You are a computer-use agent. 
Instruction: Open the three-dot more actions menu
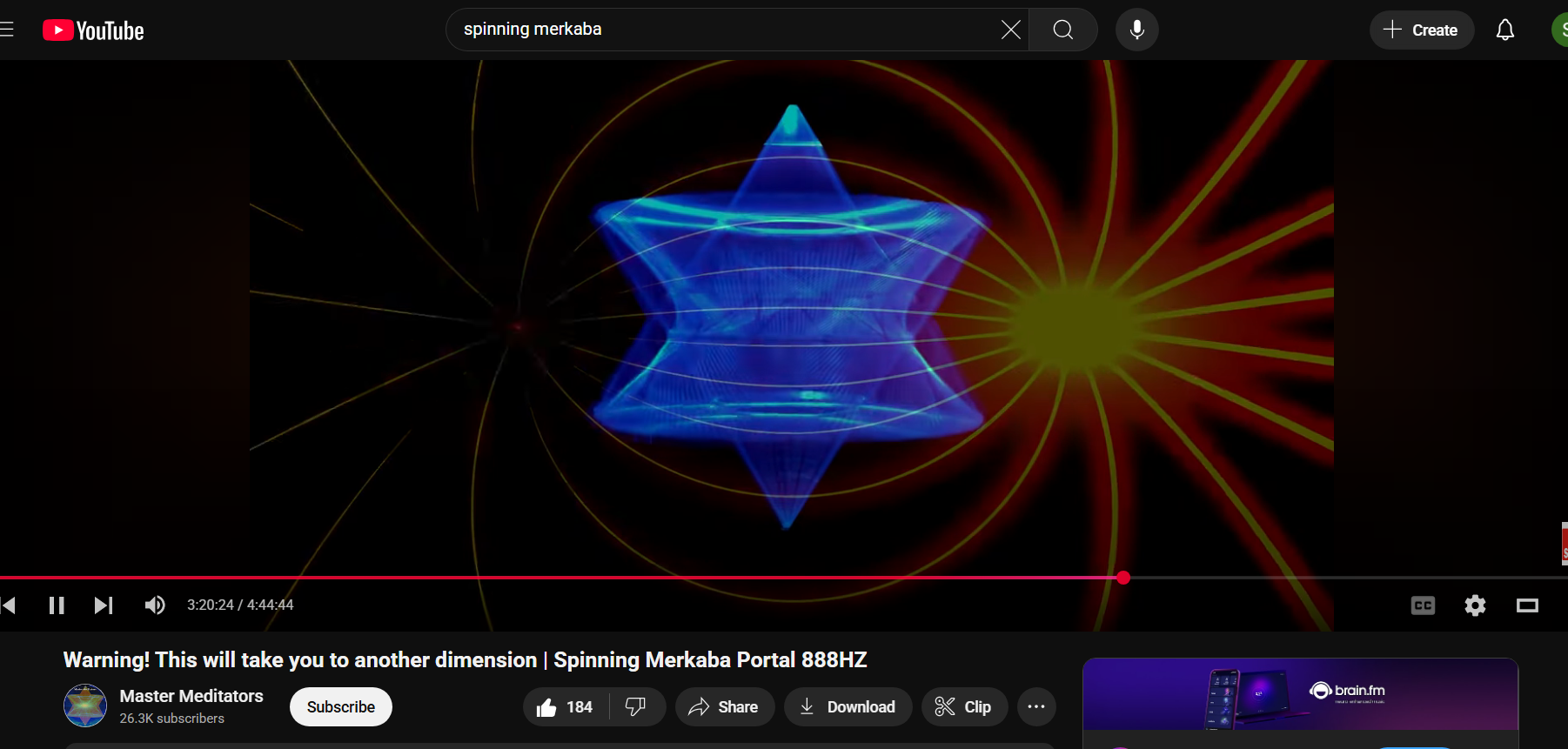[1035, 707]
